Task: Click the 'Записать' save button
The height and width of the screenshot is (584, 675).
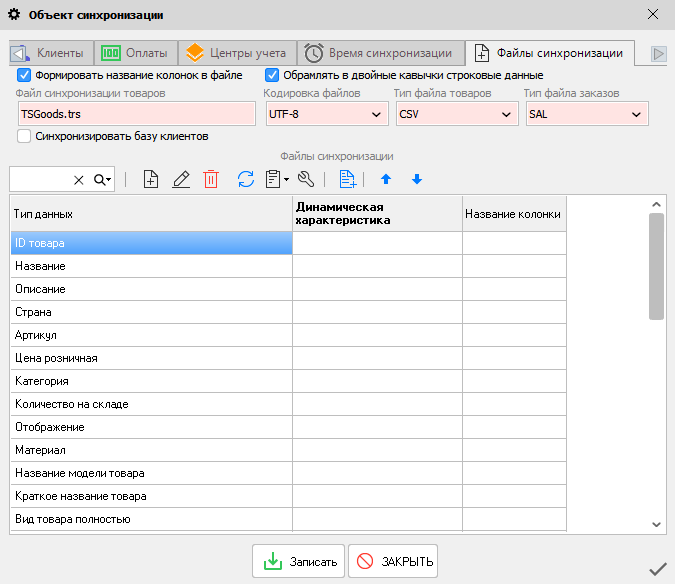Action: click(298, 561)
